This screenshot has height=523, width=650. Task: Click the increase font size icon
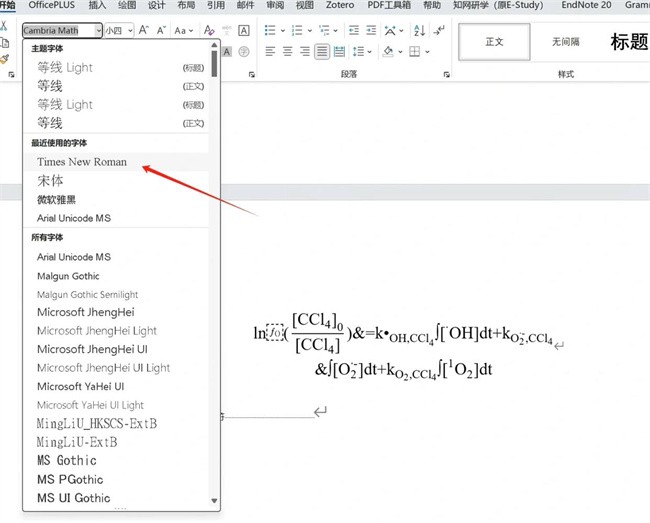(144, 31)
